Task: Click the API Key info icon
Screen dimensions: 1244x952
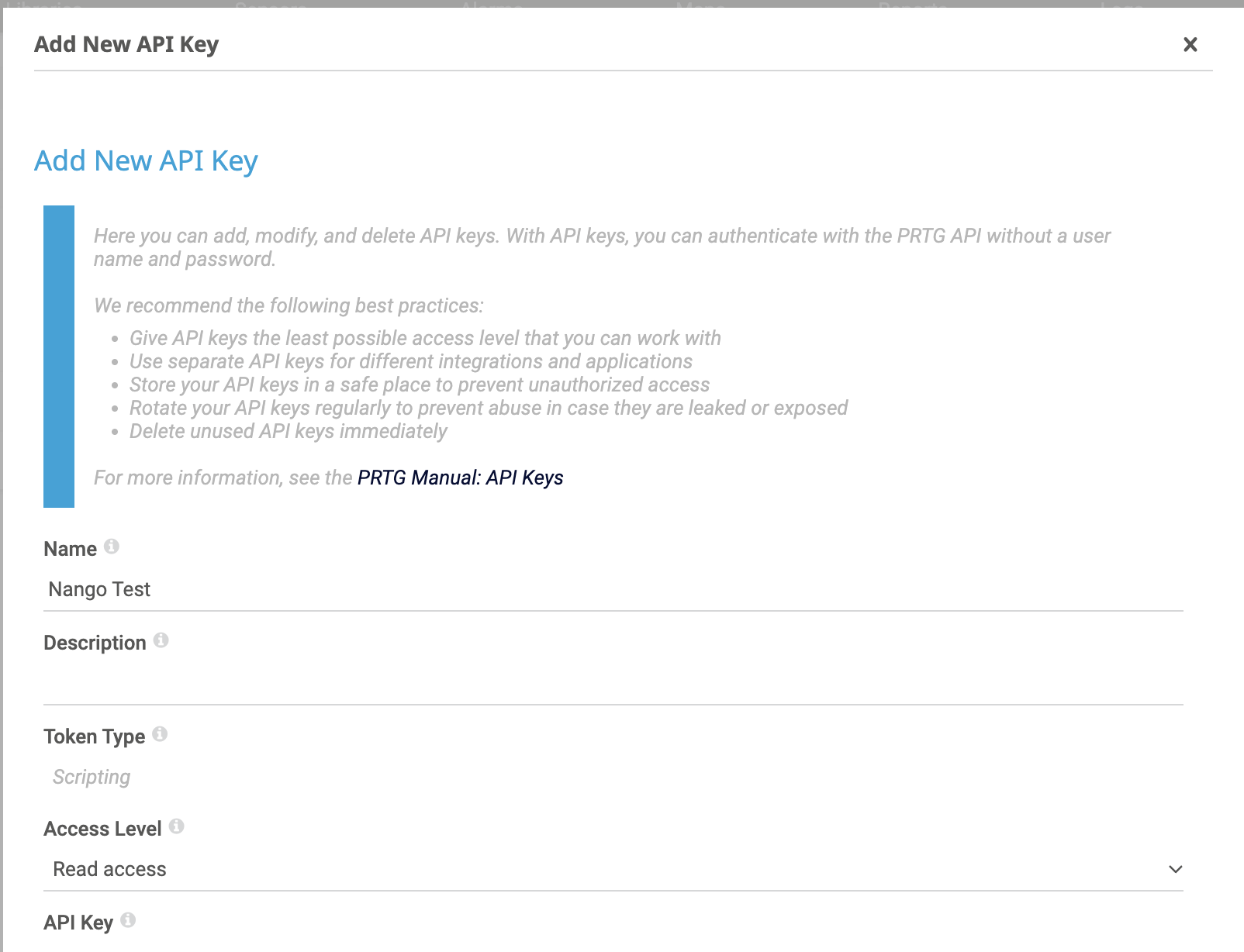Action: pos(128,920)
